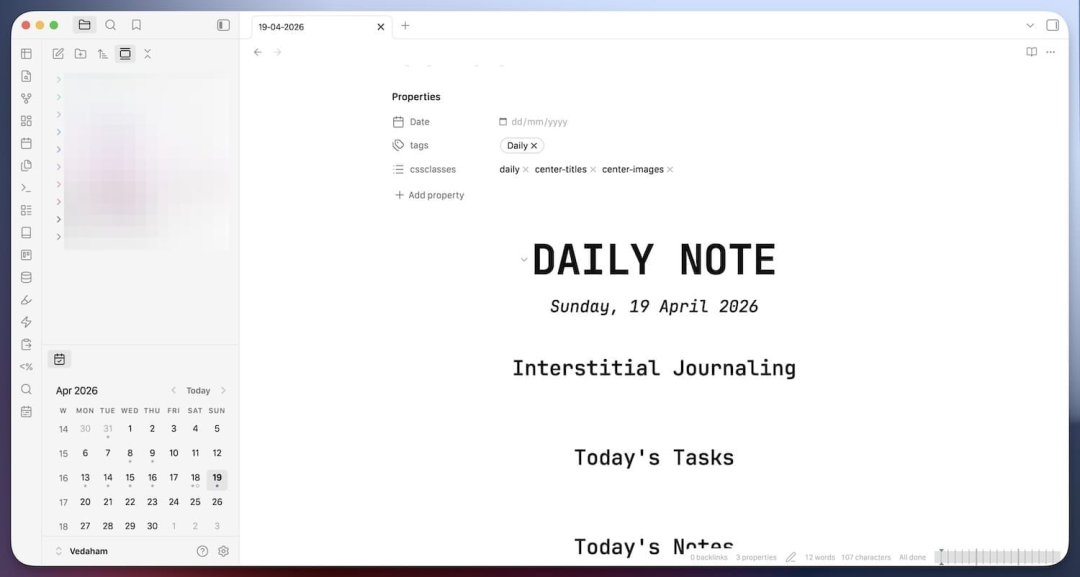Fold the DAILY NOTE heading chevron
The width and height of the screenshot is (1080, 577).
point(523,260)
